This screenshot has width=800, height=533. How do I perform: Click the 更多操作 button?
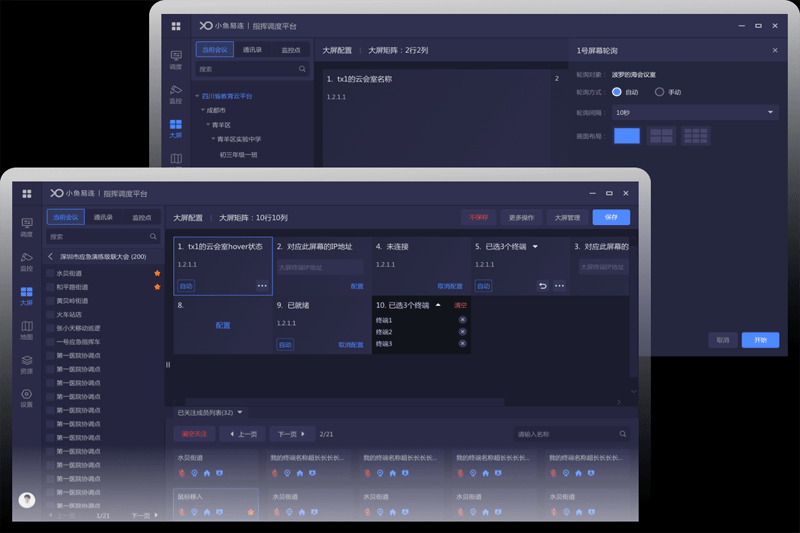[x=520, y=217]
